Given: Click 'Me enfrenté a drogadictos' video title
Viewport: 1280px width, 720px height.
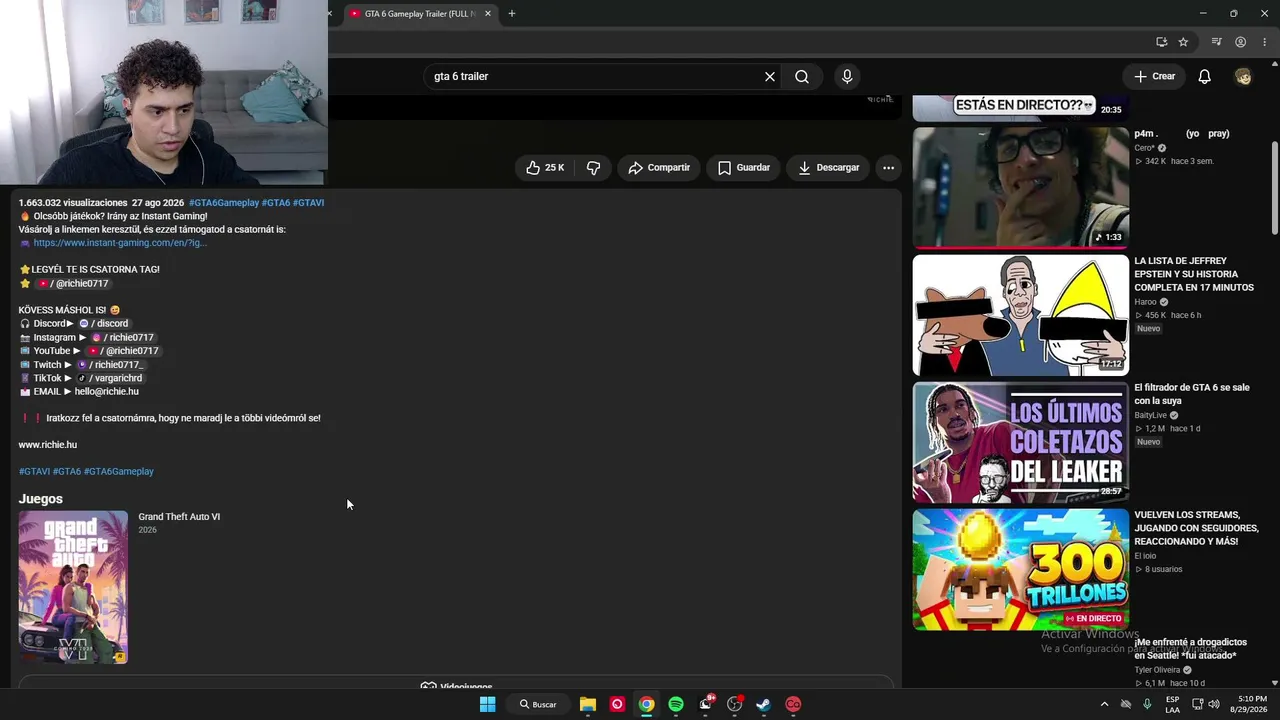Looking at the screenshot, I should click(1191, 649).
